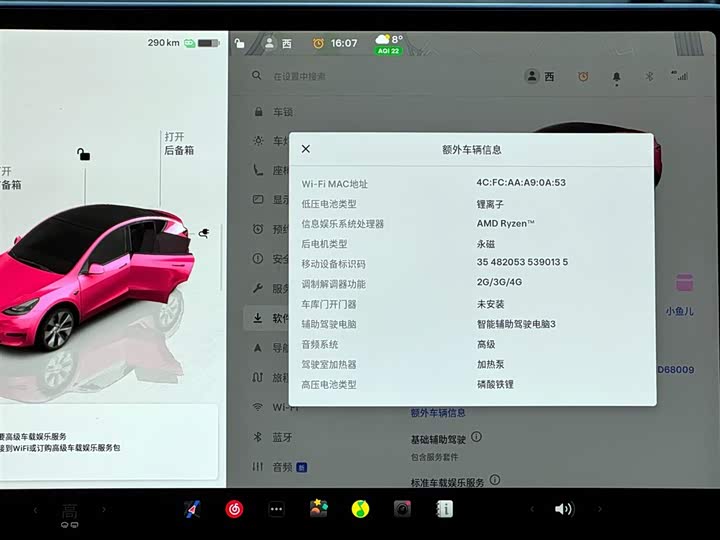Image resolution: width=720 pixels, height=540 pixels.
Task: Tap the 驾驶室加热器 value 加热泵
Action: (490, 364)
